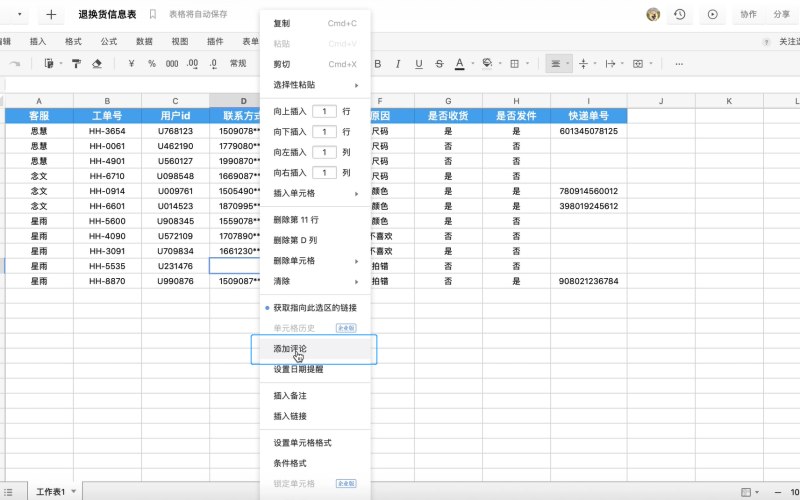
Task: Click the clear format eraser icon
Action: (96, 64)
